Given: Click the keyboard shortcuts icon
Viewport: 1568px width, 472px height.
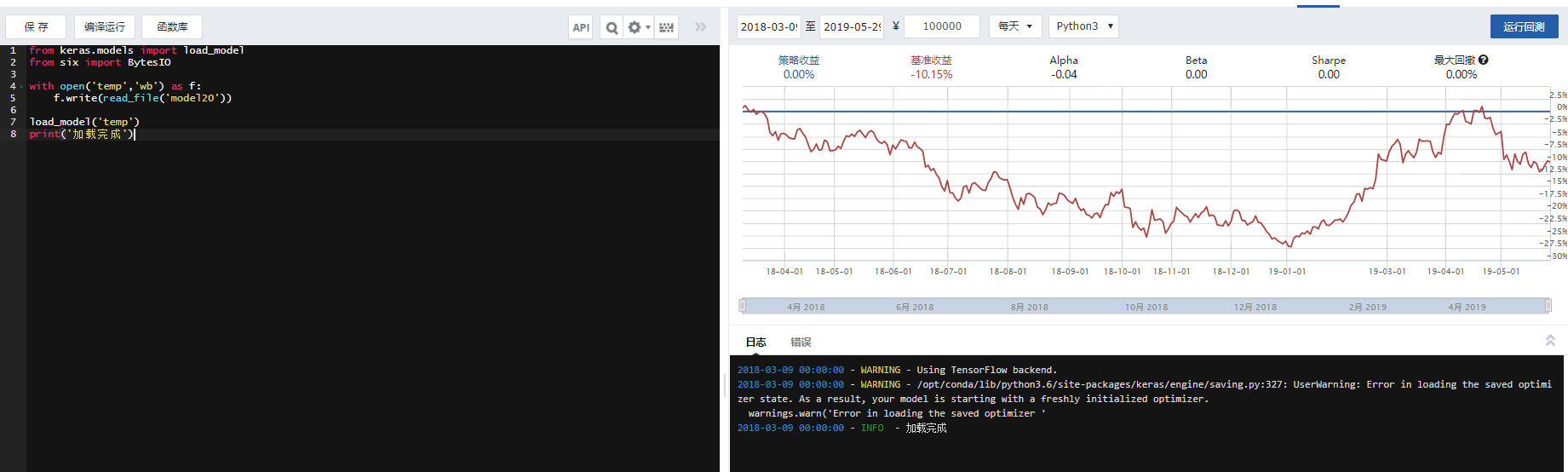Looking at the screenshot, I should tap(666, 27).
